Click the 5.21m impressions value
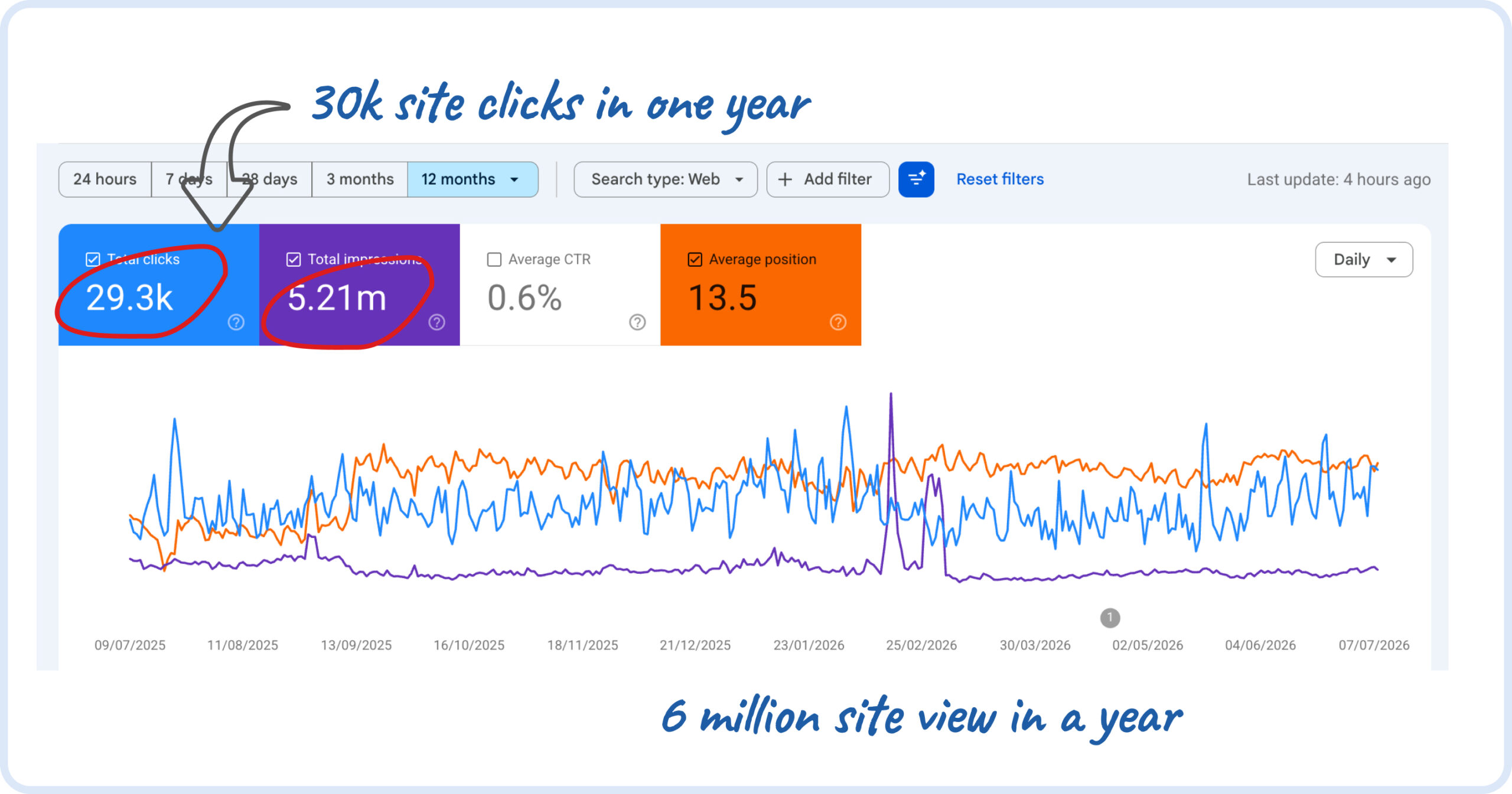This screenshot has height=794, width=1512. pos(337,298)
